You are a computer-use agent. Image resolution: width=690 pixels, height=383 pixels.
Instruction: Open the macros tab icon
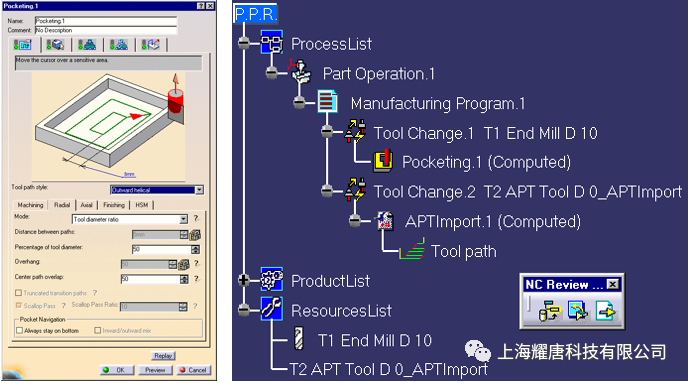point(150,44)
